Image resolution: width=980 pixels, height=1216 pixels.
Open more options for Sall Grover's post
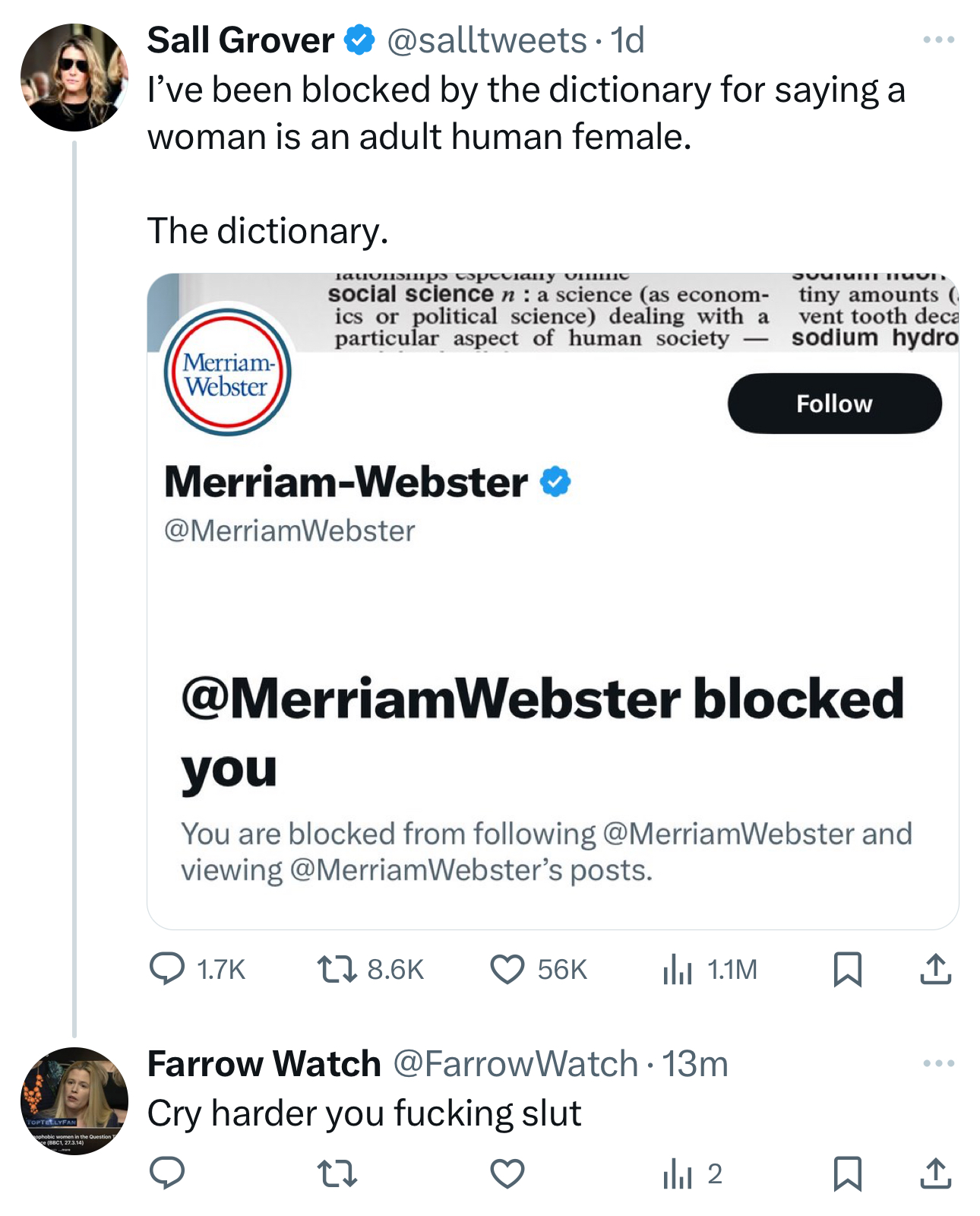[938, 40]
